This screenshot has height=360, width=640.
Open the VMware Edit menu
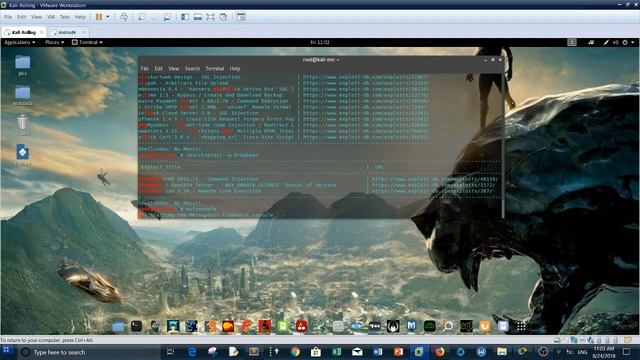coord(22,17)
